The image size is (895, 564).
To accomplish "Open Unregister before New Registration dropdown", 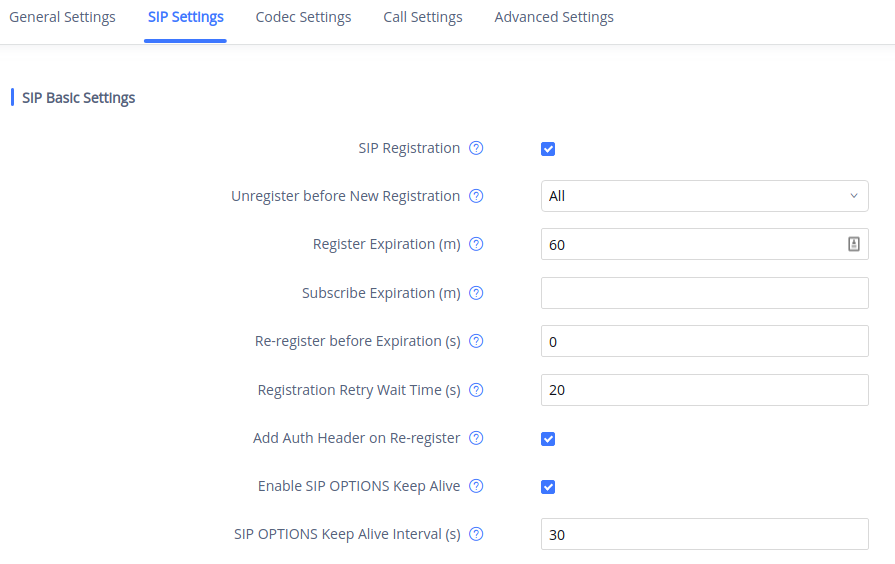I will 704,196.
